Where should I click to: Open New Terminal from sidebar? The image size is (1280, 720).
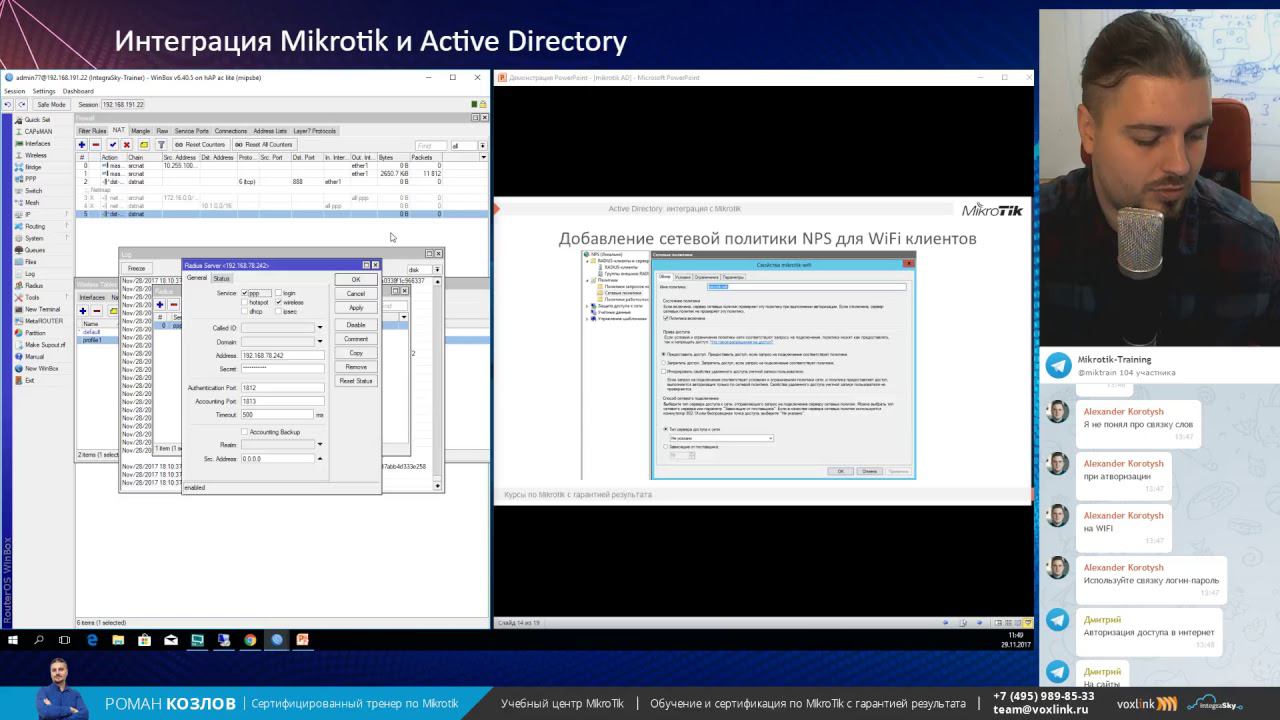(42, 309)
